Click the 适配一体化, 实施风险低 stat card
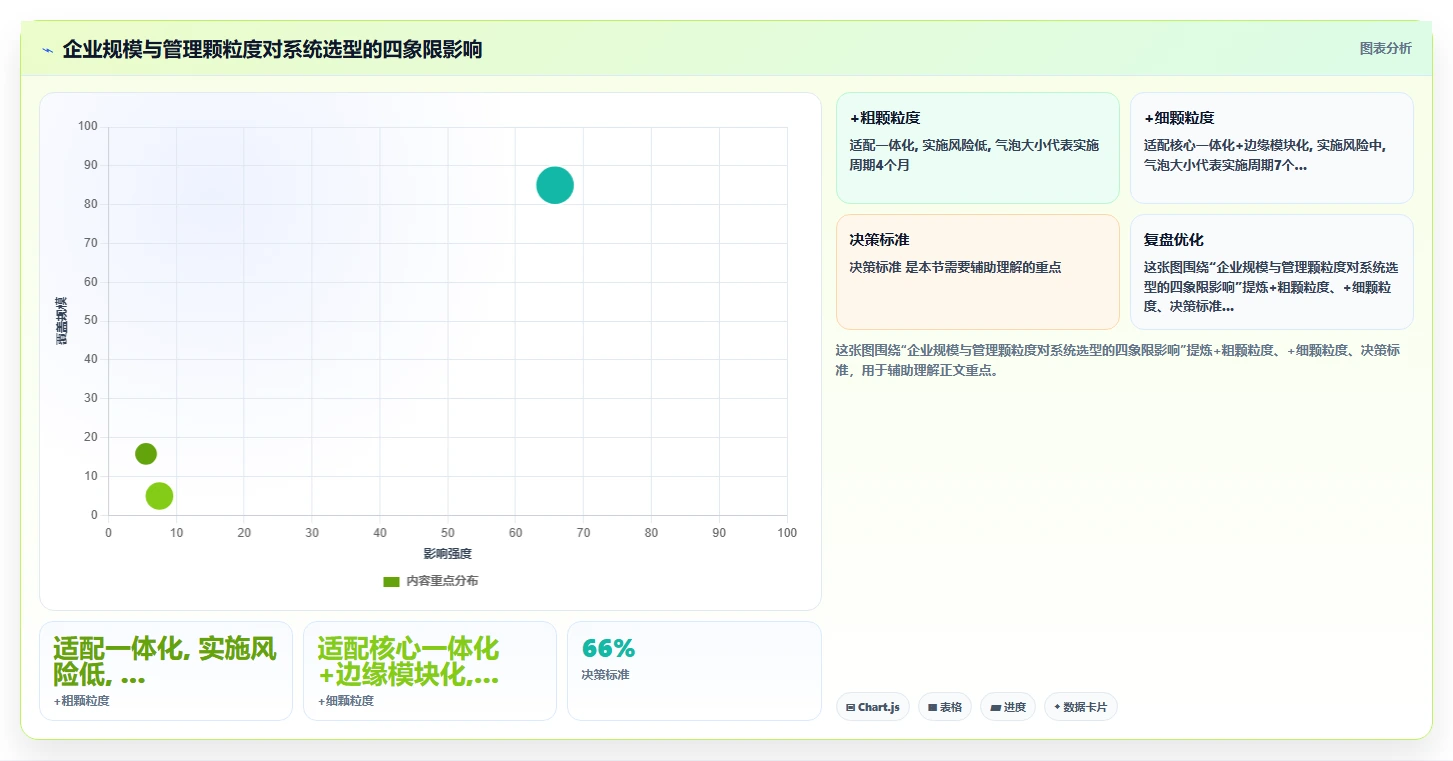1453x761 pixels. point(166,671)
